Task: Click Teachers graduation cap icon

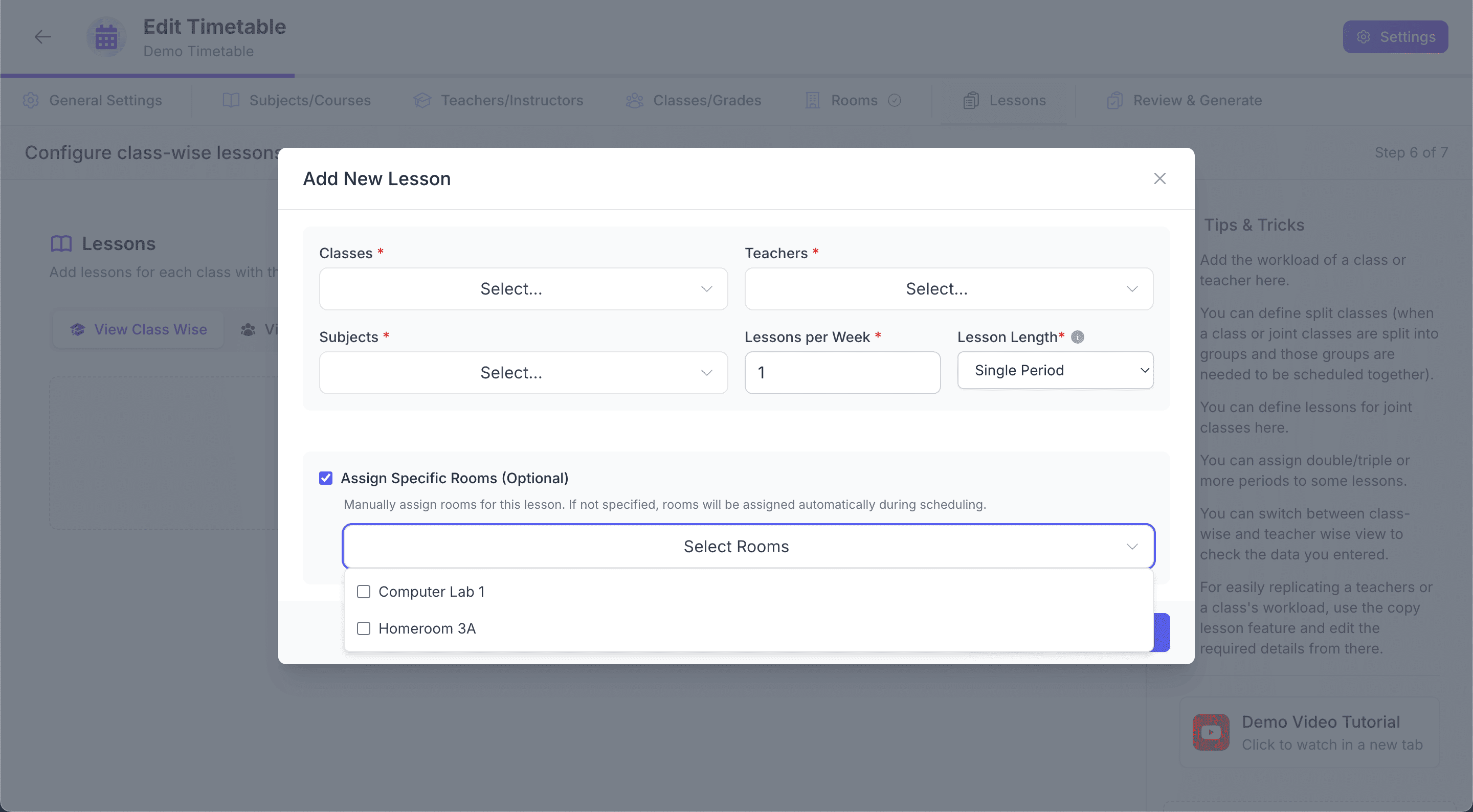Action: point(422,101)
